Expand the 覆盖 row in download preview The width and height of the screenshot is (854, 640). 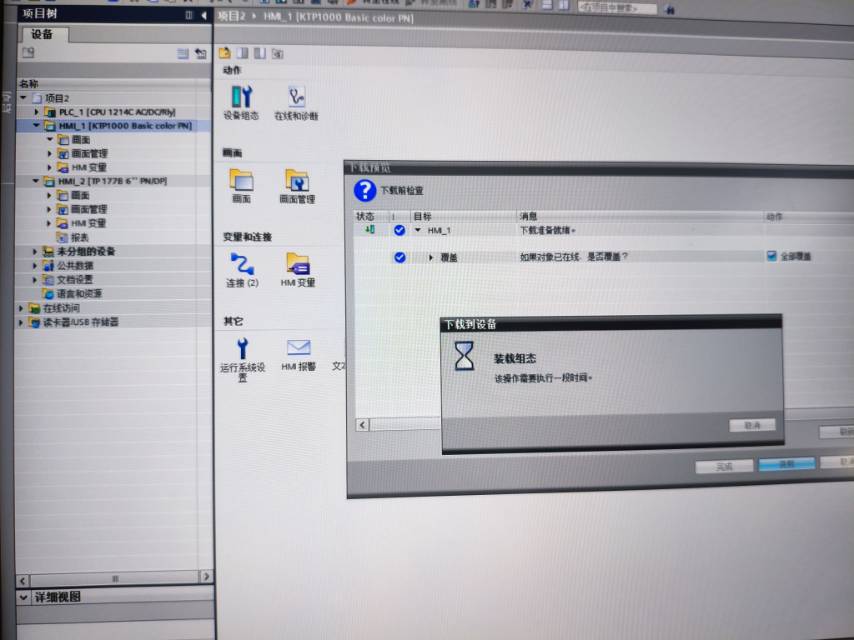[x=431, y=257]
